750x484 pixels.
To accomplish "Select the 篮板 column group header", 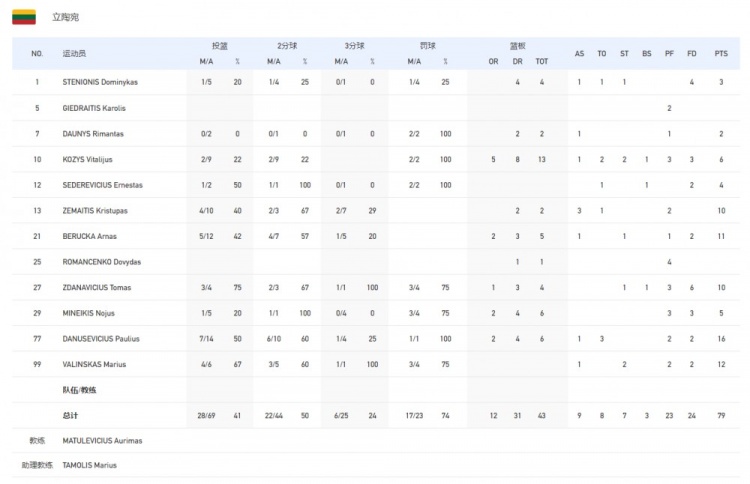I will click(x=517, y=46).
